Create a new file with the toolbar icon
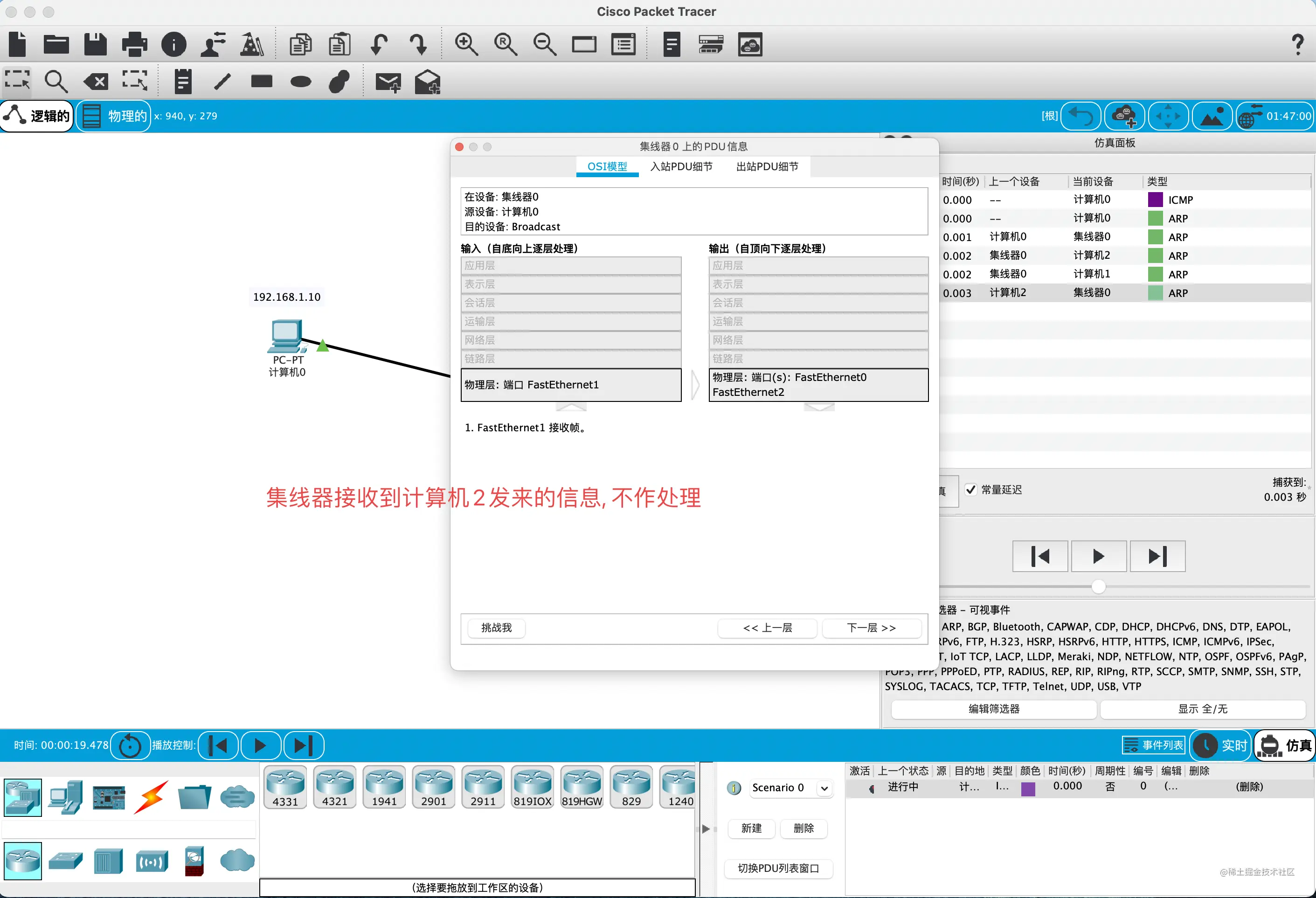Viewport: 1316px width, 898px height. [18, 44]
